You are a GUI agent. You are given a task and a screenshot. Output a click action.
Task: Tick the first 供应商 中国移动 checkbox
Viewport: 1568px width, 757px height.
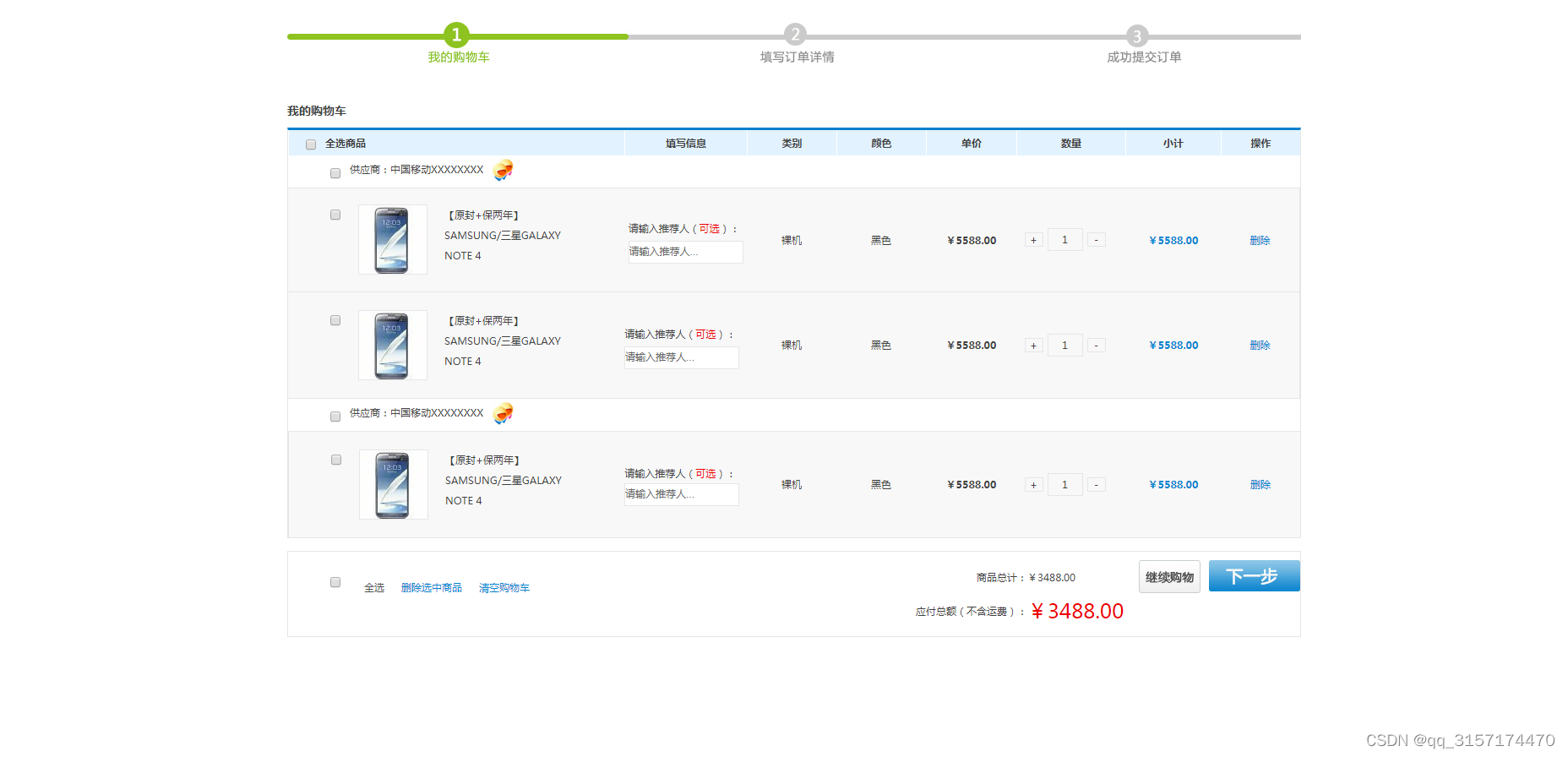pos(335,173)
